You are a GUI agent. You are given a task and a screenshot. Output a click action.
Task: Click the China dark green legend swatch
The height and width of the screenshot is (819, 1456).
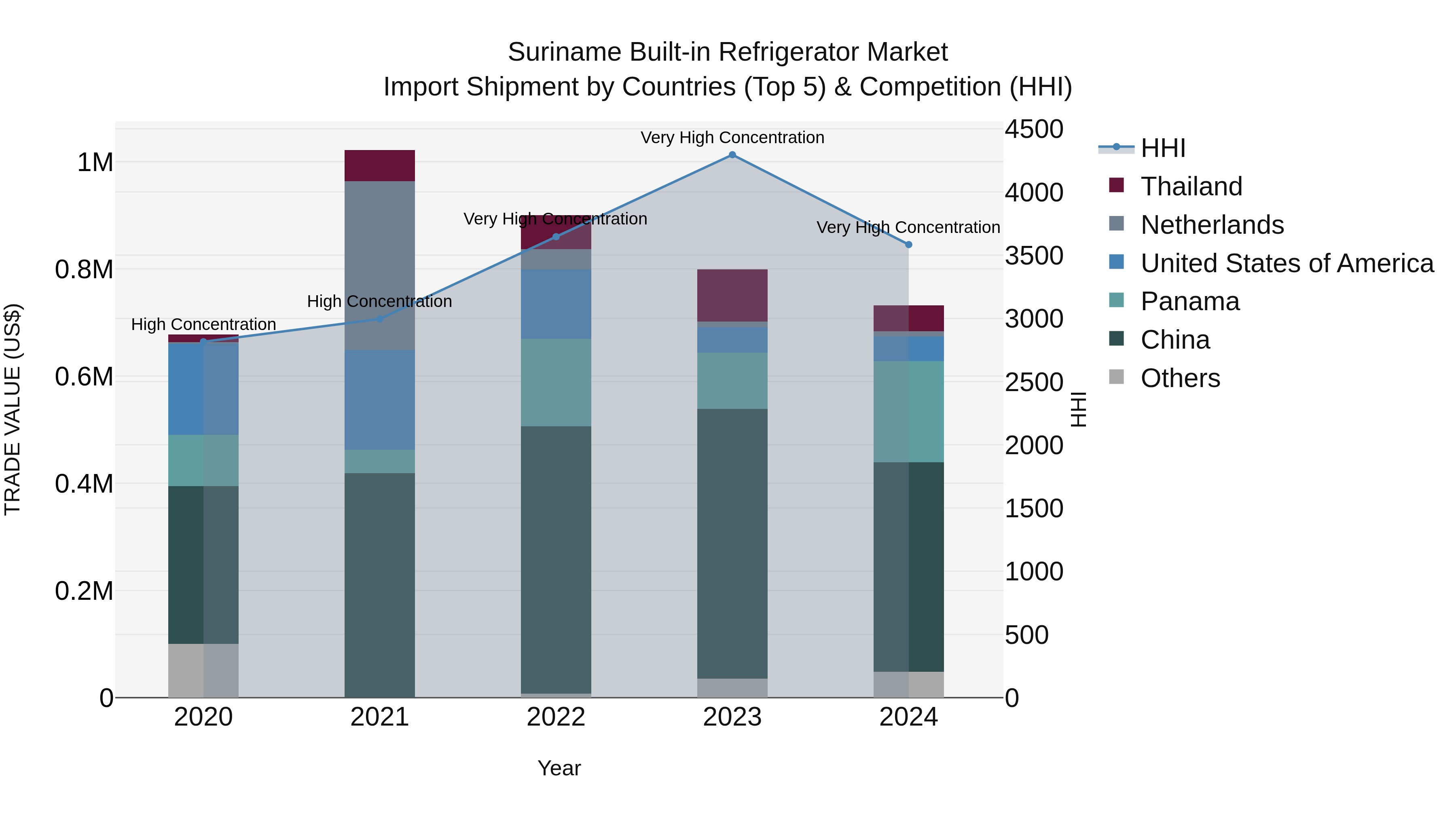(1116, 339)
